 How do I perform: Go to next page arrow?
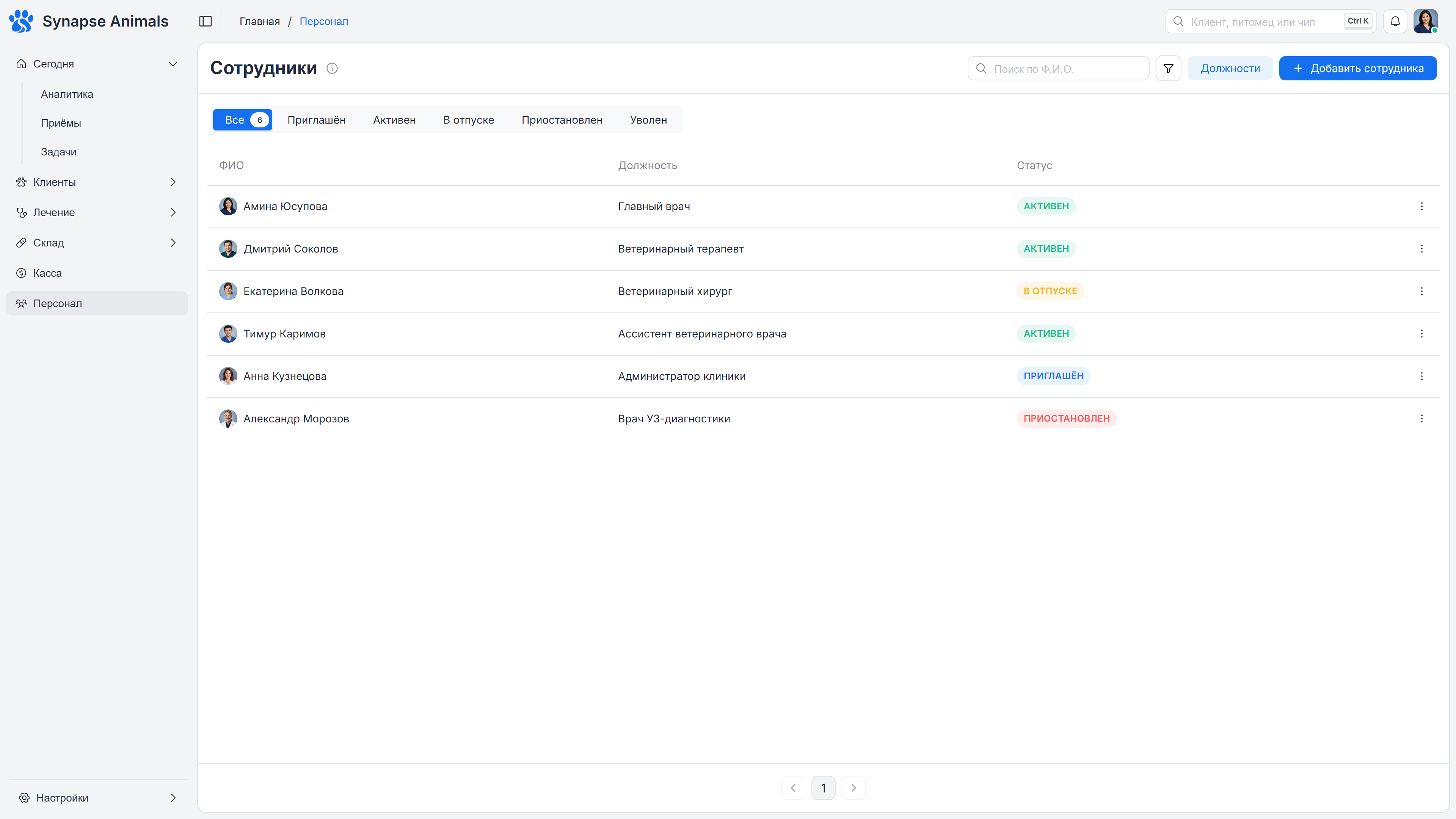pyautogui.click(x=854, y=788)
